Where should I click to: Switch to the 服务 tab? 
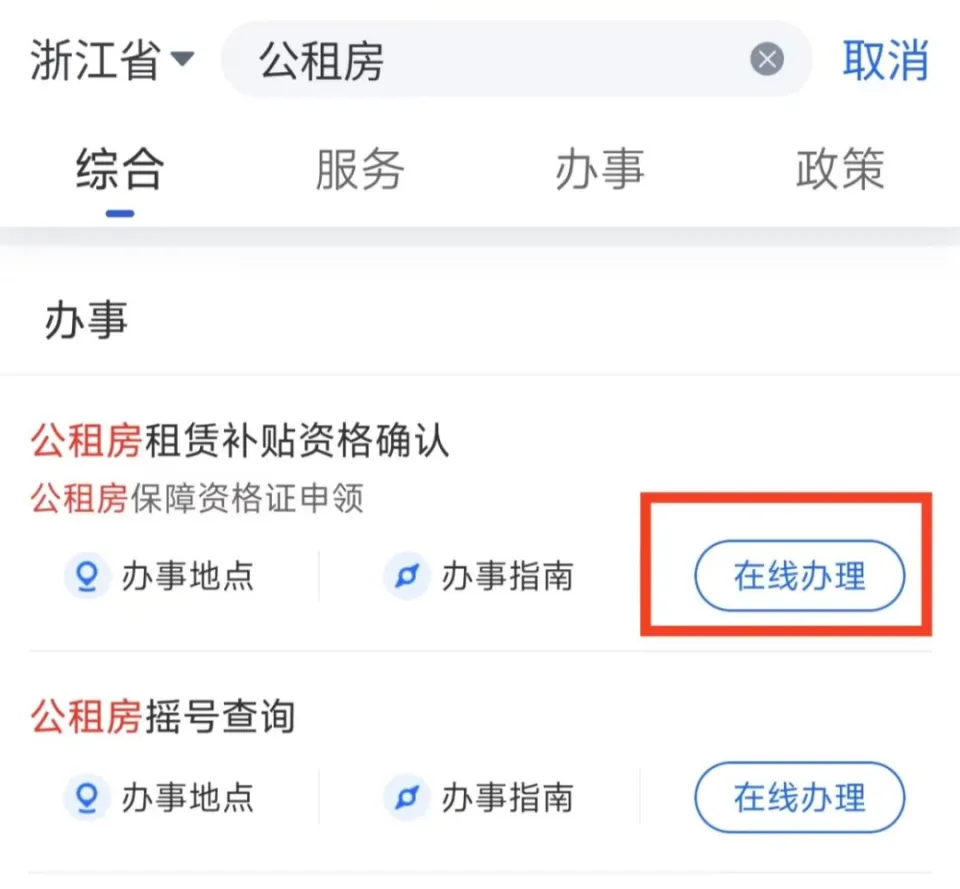click(x=362, y=170)
